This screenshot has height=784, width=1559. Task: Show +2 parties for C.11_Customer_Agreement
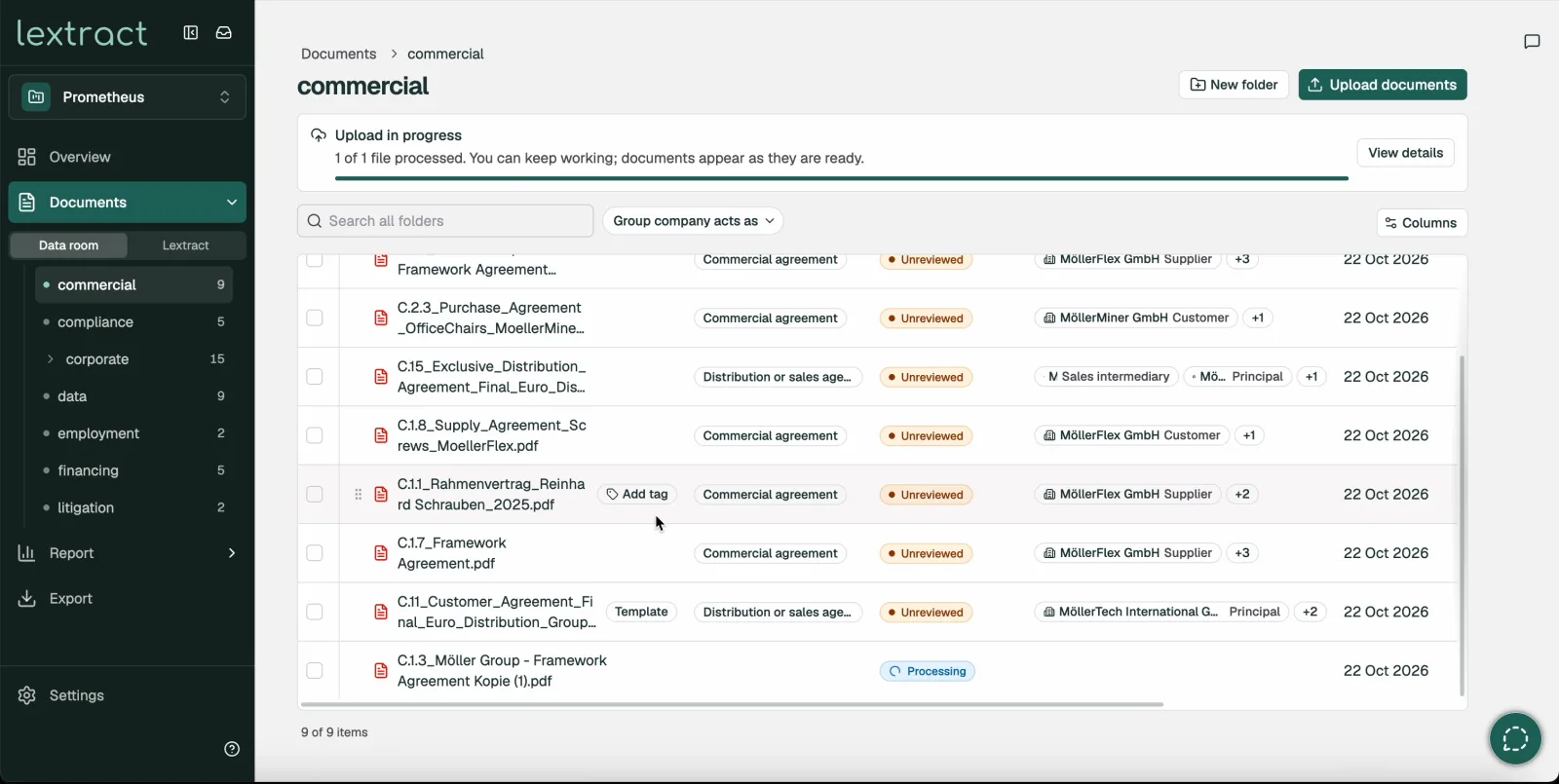[x=1311, y=612]
